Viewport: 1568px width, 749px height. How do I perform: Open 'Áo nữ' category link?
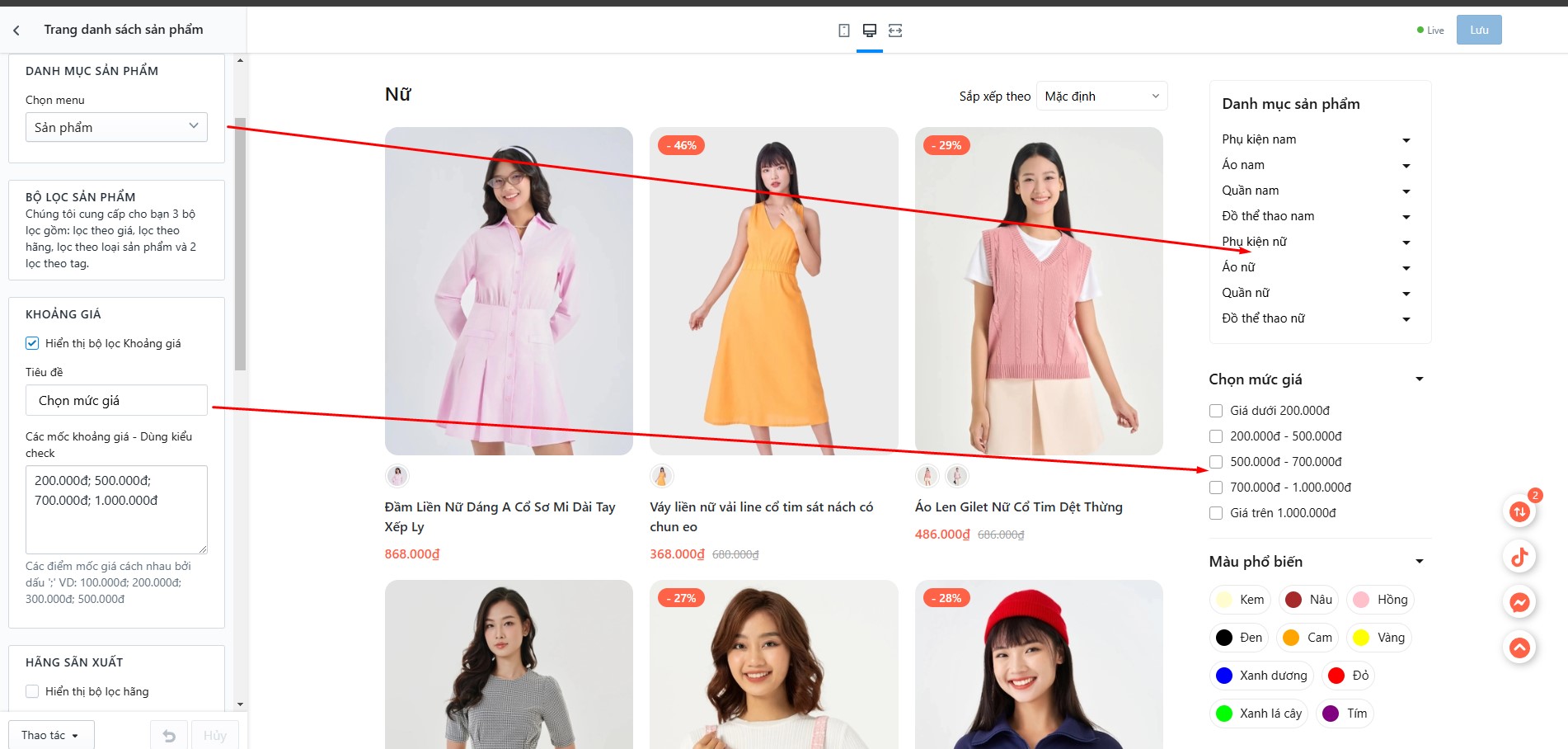tap(1238, 267)
